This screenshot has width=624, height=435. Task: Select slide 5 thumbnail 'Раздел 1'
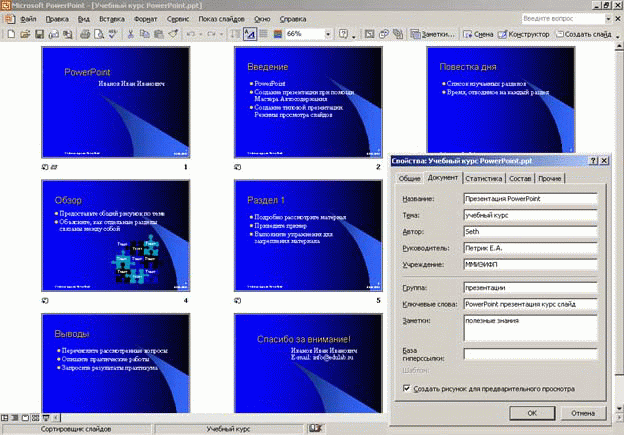click(x=308, y=236)
